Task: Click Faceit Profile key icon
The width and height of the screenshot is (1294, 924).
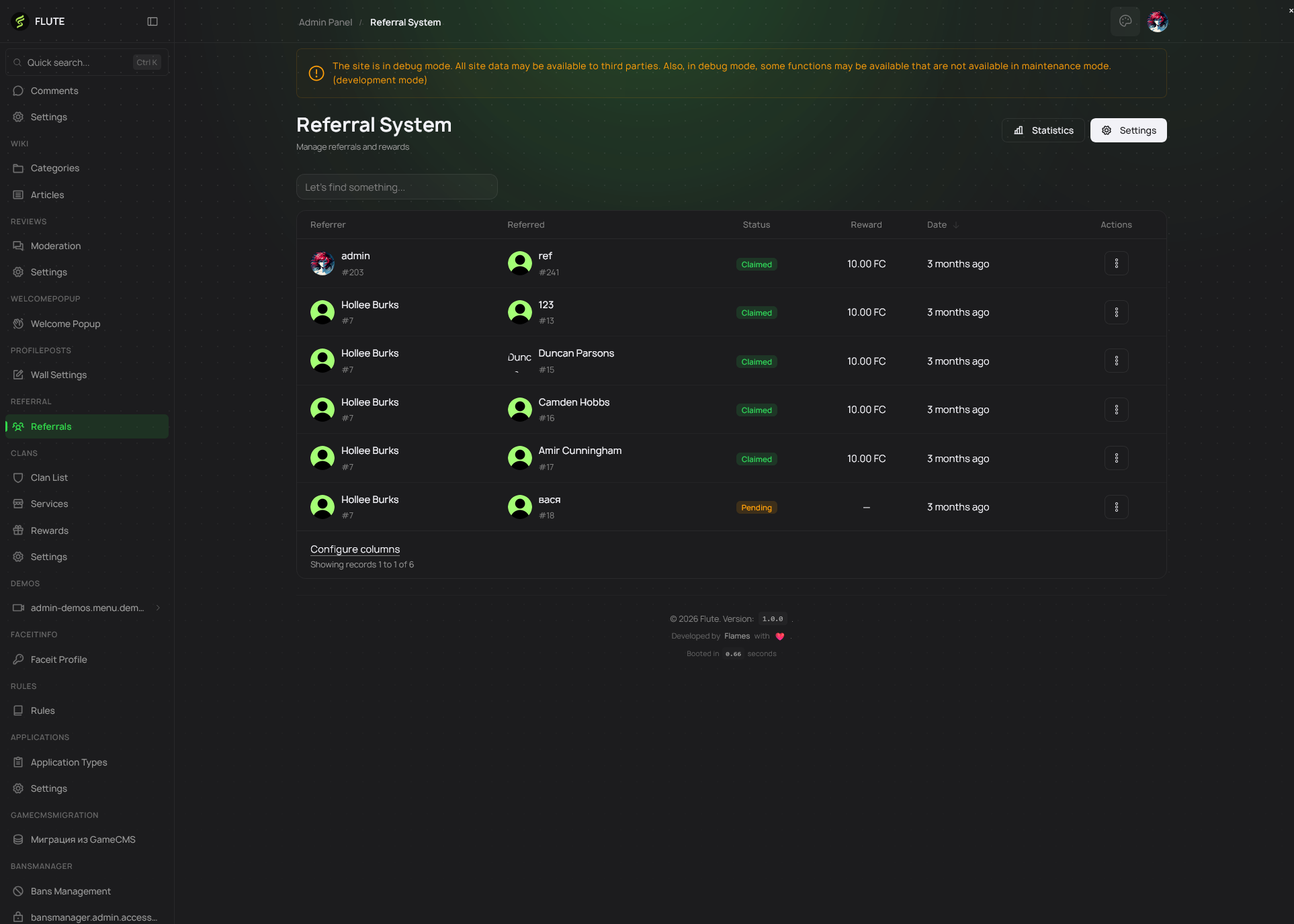Action: coord(18,659)
